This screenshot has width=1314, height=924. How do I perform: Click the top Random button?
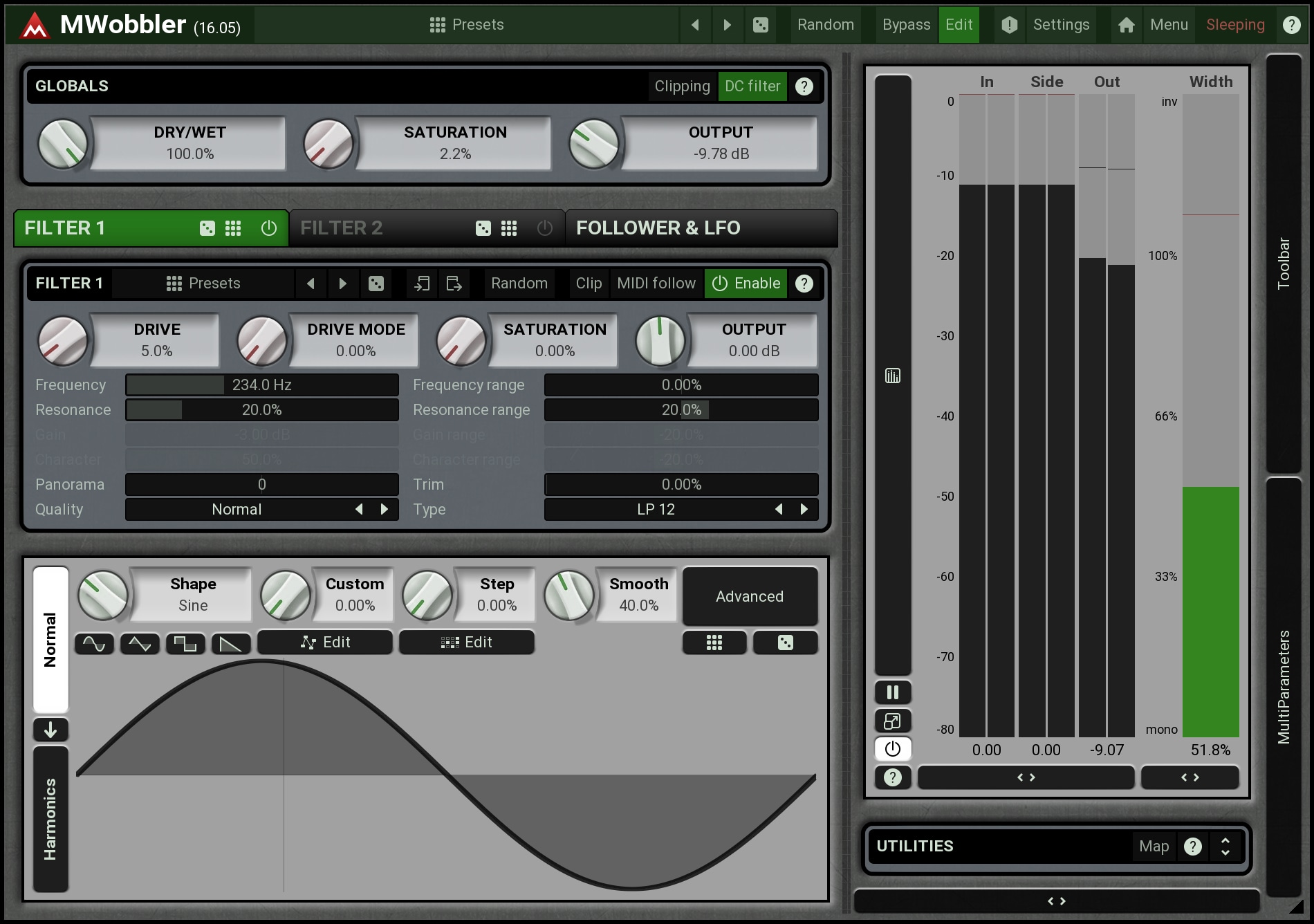825,25
